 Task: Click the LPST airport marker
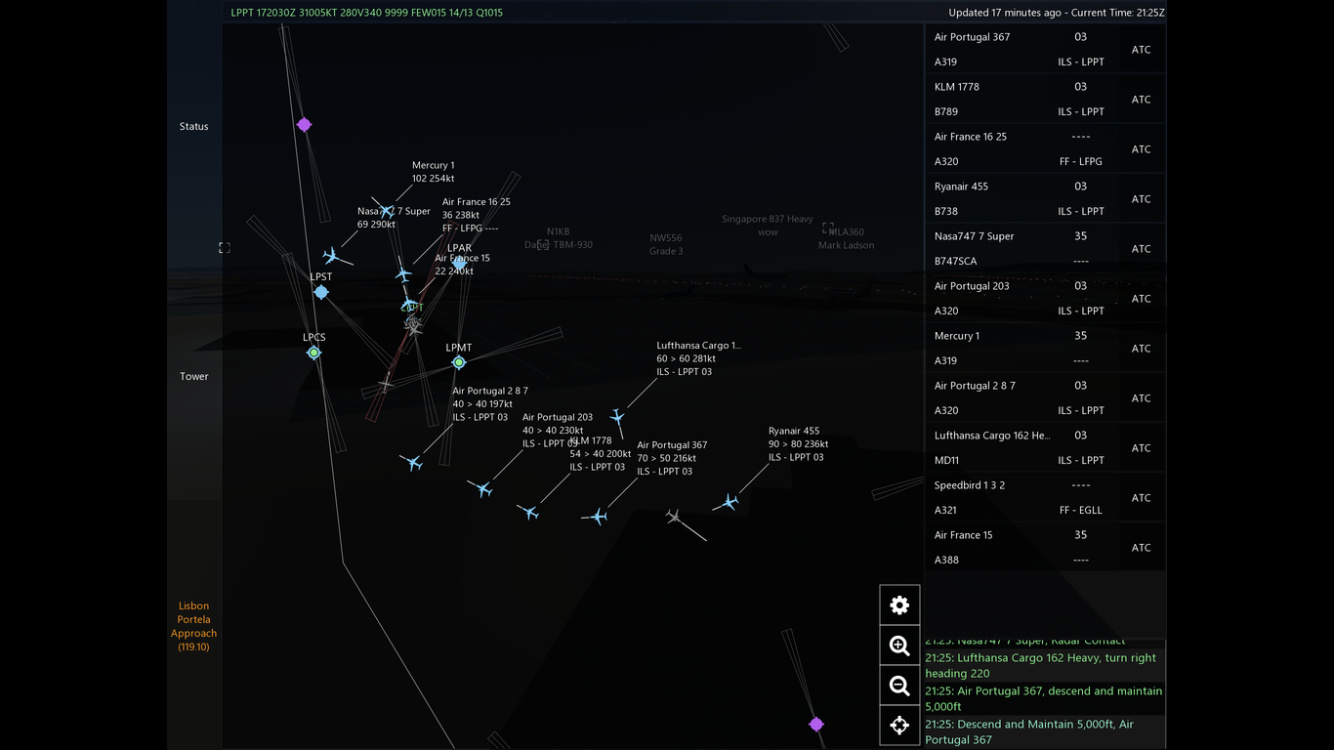tap(321, 292)
